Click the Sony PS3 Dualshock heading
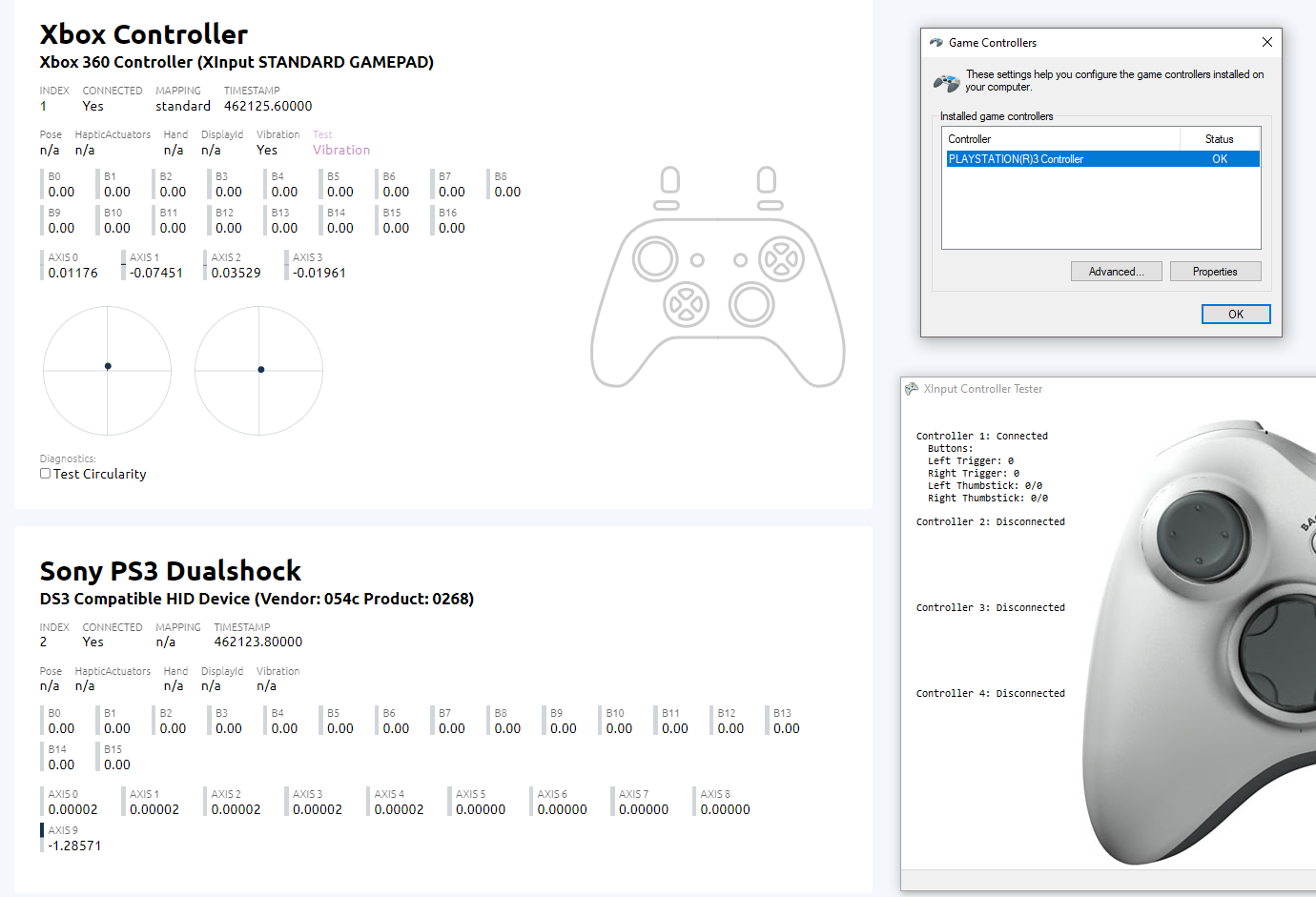1316x897 pixels. point(171,571)
